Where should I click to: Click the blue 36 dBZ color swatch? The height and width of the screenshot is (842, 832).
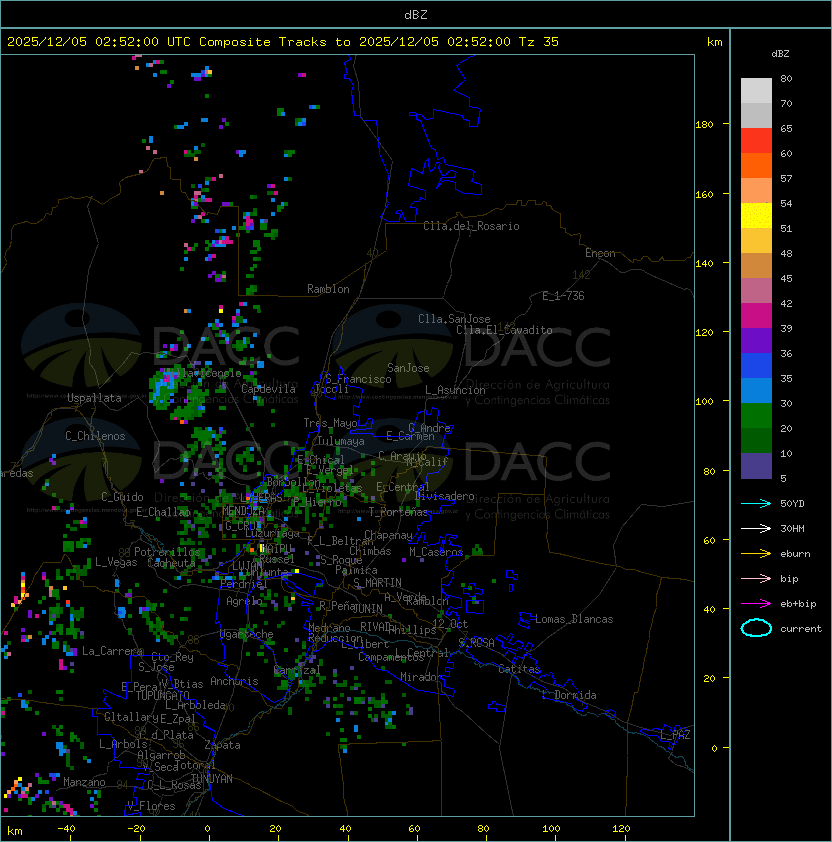[756, 366]
